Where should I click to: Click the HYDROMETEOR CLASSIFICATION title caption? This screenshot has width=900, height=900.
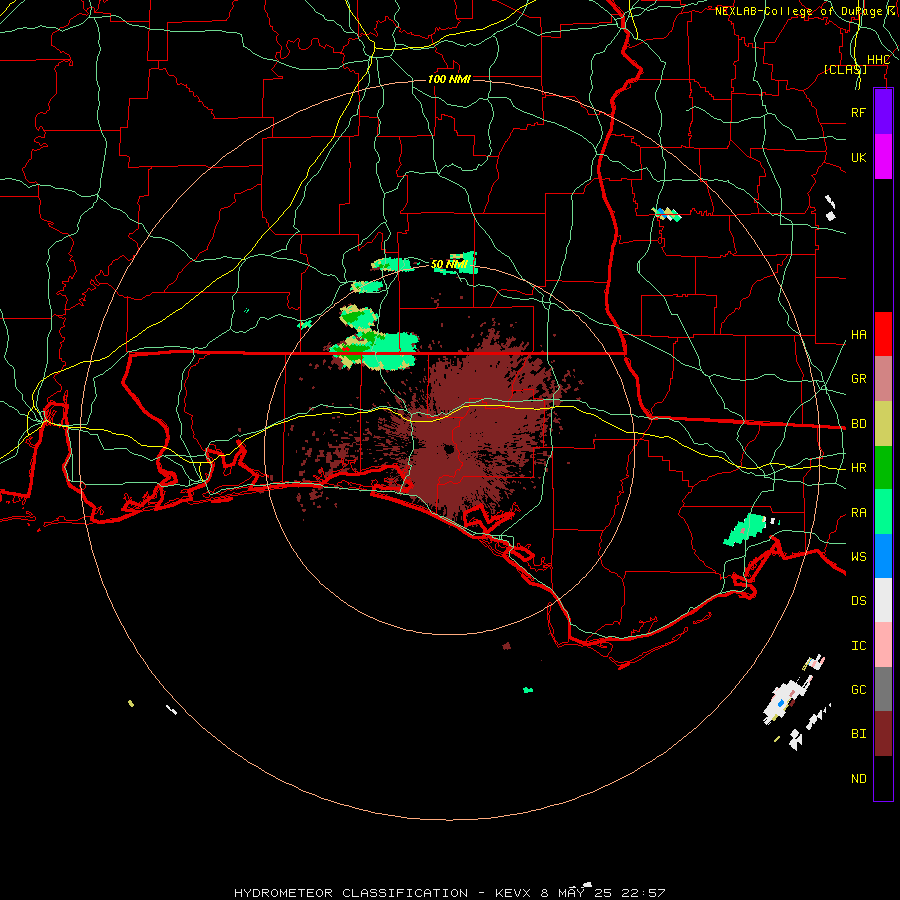point(449,893)
